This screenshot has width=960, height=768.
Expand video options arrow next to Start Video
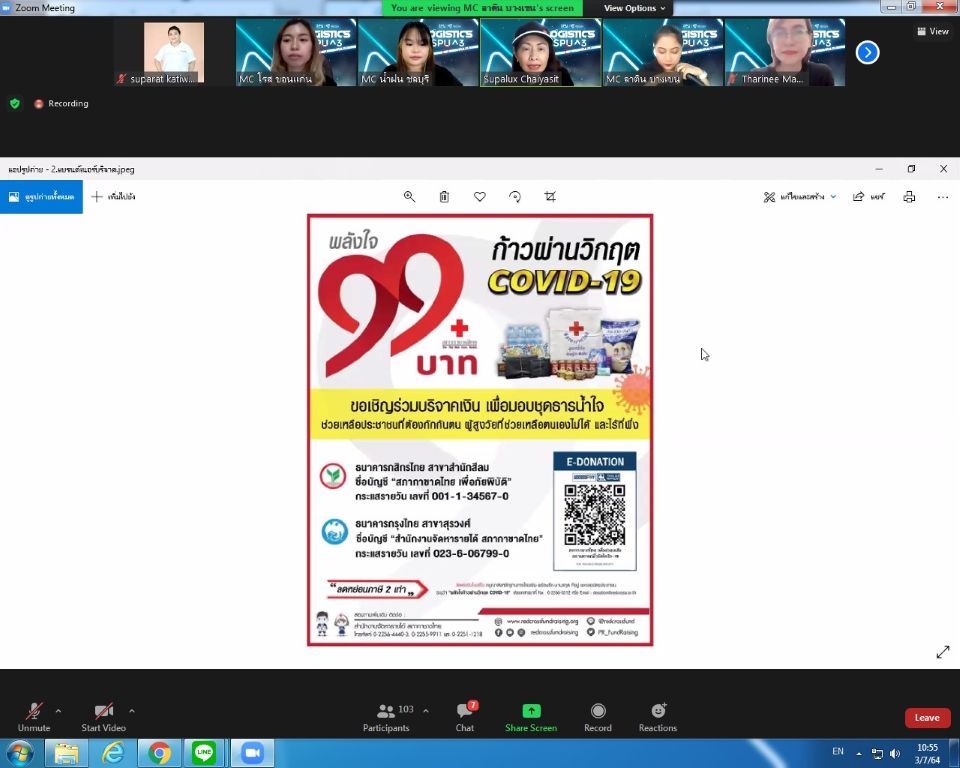[x=132, y=711]
